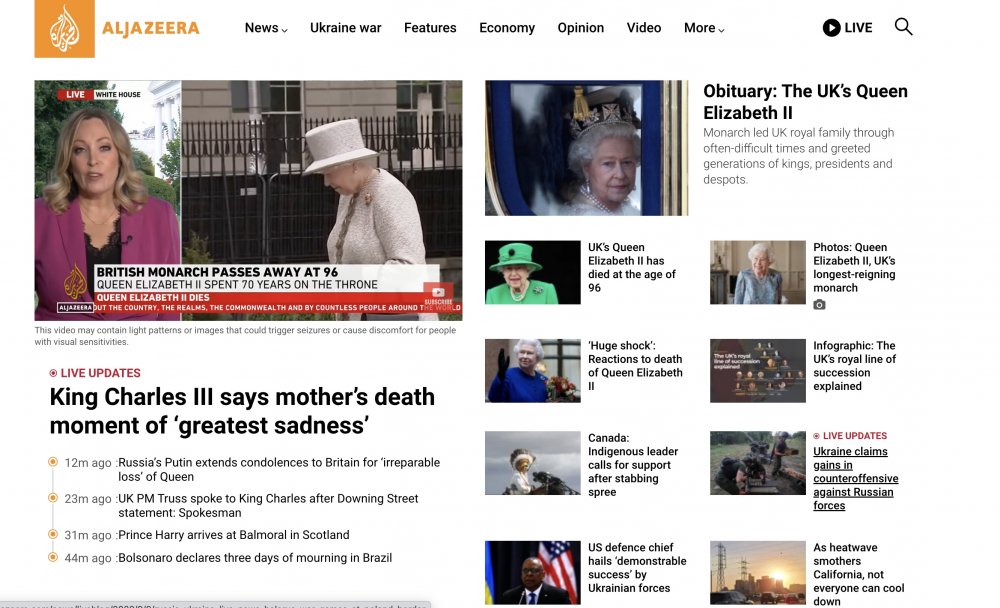The image size is (1000, 608).
Task: Click the Queen waving in blue thumbnail
Action: coord(533,371)
